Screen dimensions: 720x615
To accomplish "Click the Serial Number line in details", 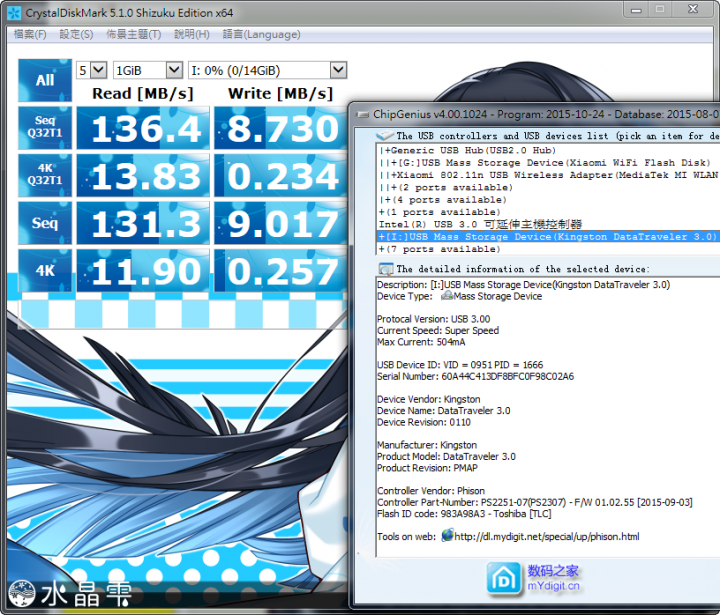I will [475, 376].
